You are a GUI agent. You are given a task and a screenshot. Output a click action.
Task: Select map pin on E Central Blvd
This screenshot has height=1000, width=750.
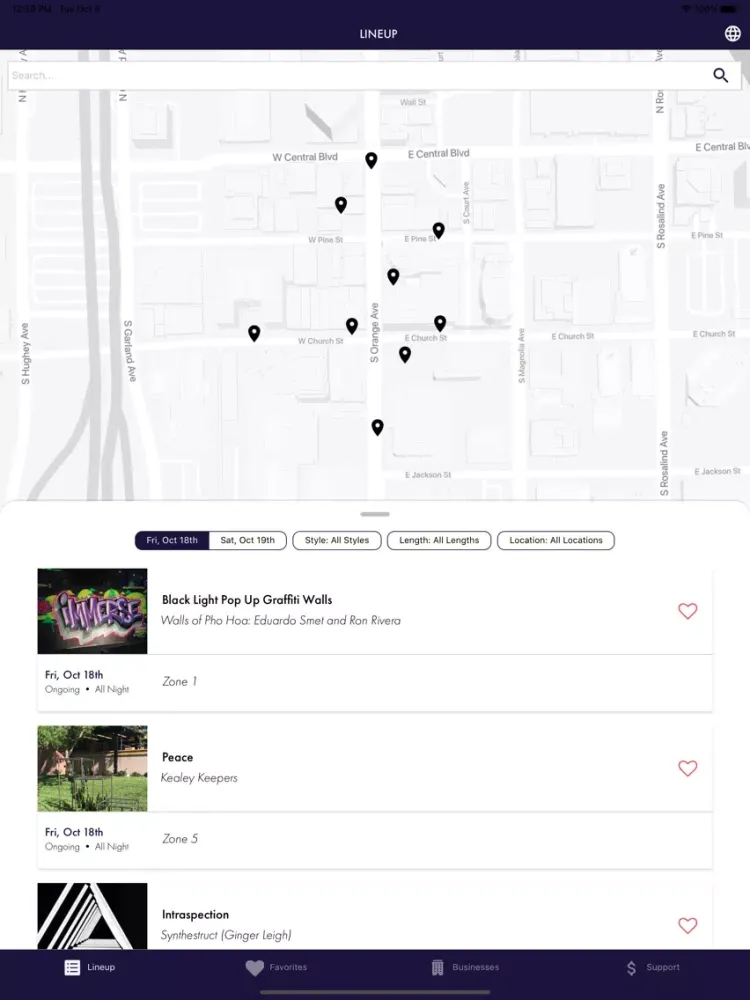point(371,160)
